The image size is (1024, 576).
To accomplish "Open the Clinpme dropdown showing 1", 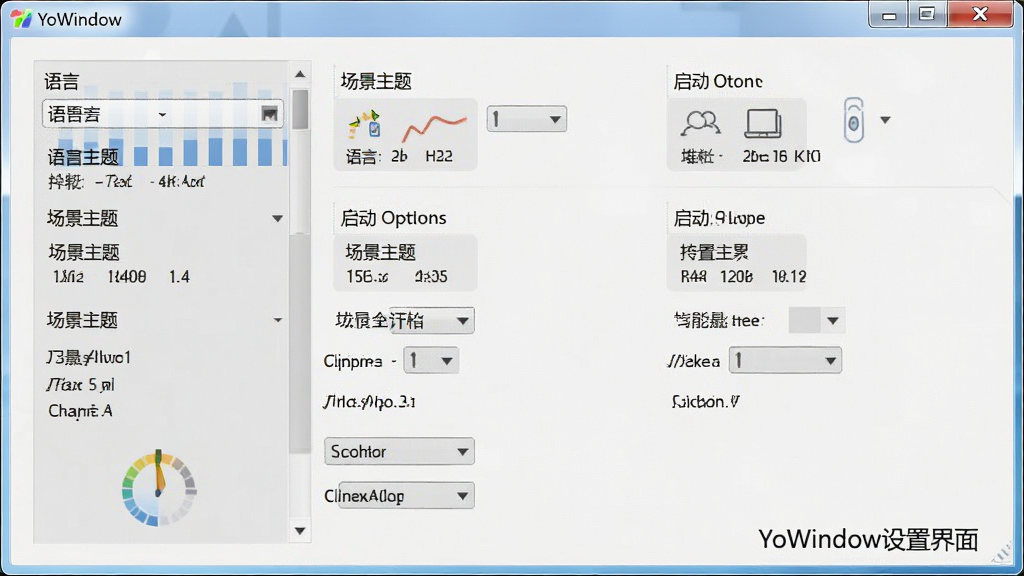I will coord(431,360).
